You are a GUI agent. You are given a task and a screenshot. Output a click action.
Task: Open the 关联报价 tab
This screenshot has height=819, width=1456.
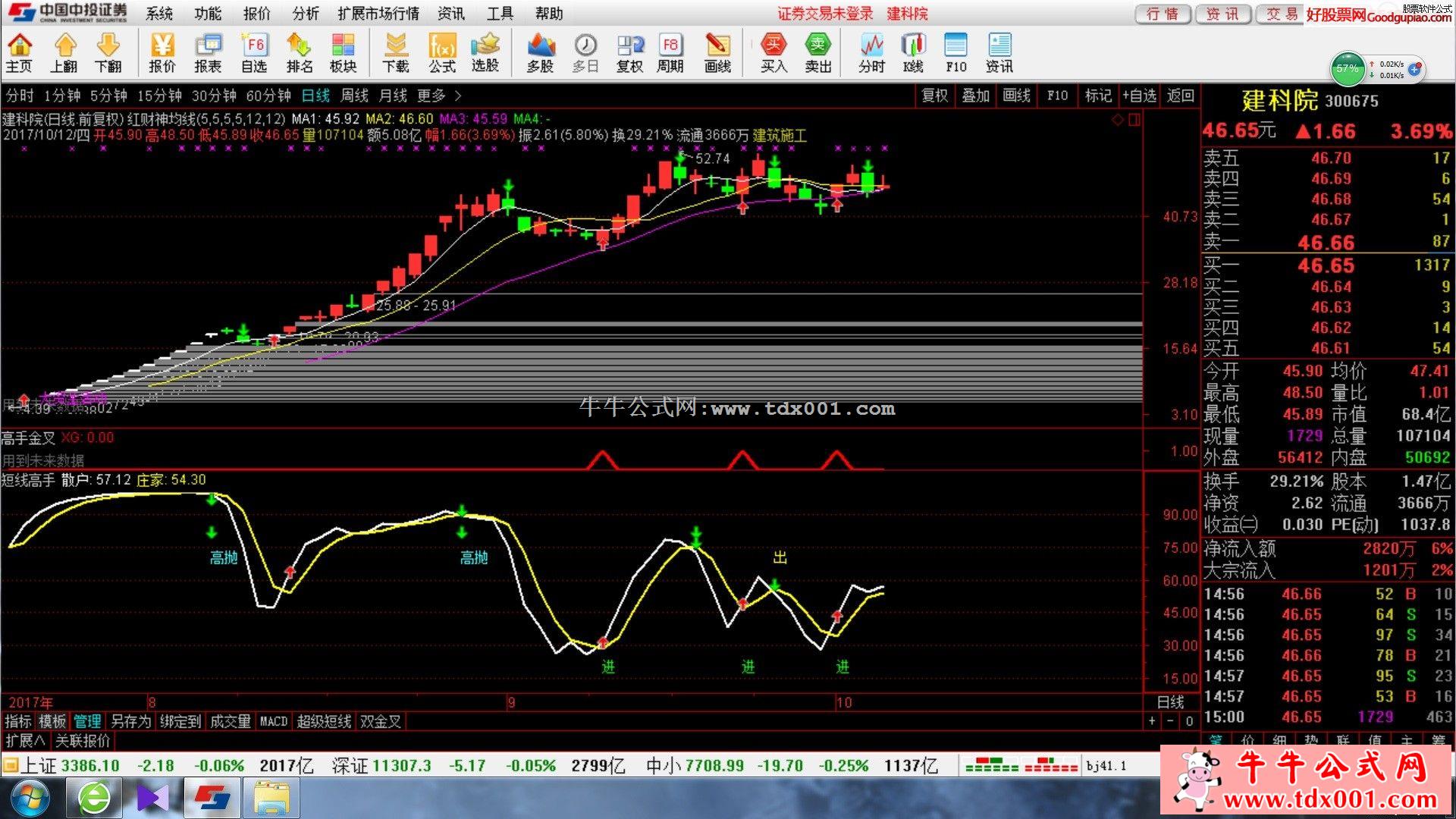tap(83, 740)
